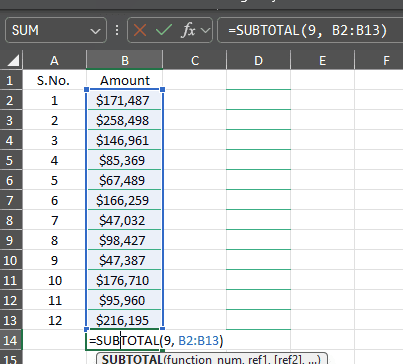Select row 11 header
Viewport: 403px width, 364px height.
coord(10,280)
